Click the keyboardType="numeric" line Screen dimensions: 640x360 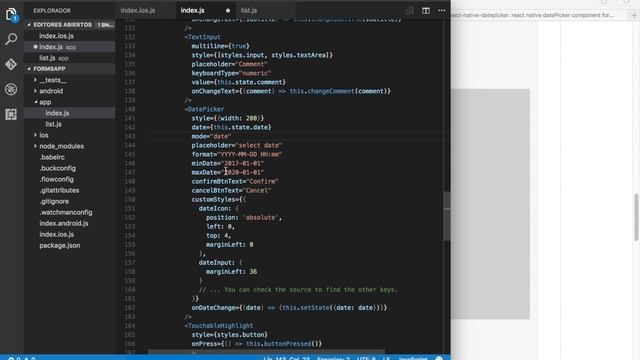point(231,73)
